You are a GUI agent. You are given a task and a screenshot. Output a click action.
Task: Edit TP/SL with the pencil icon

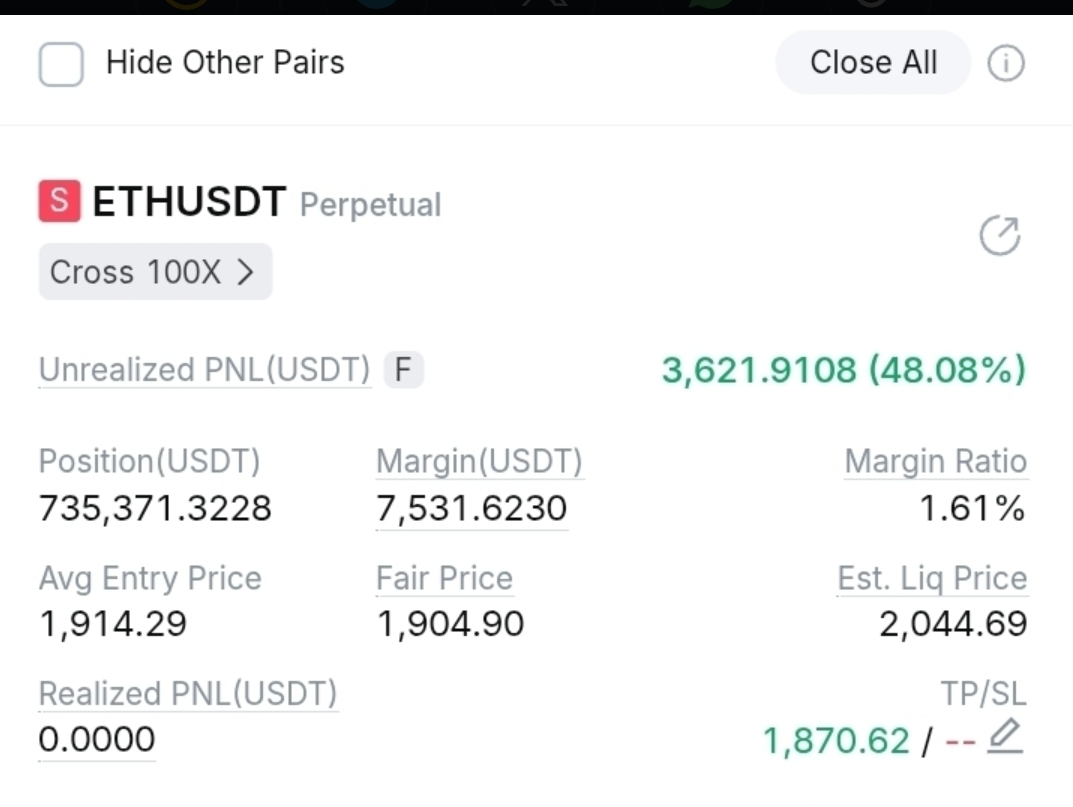tap(1005, 736)
